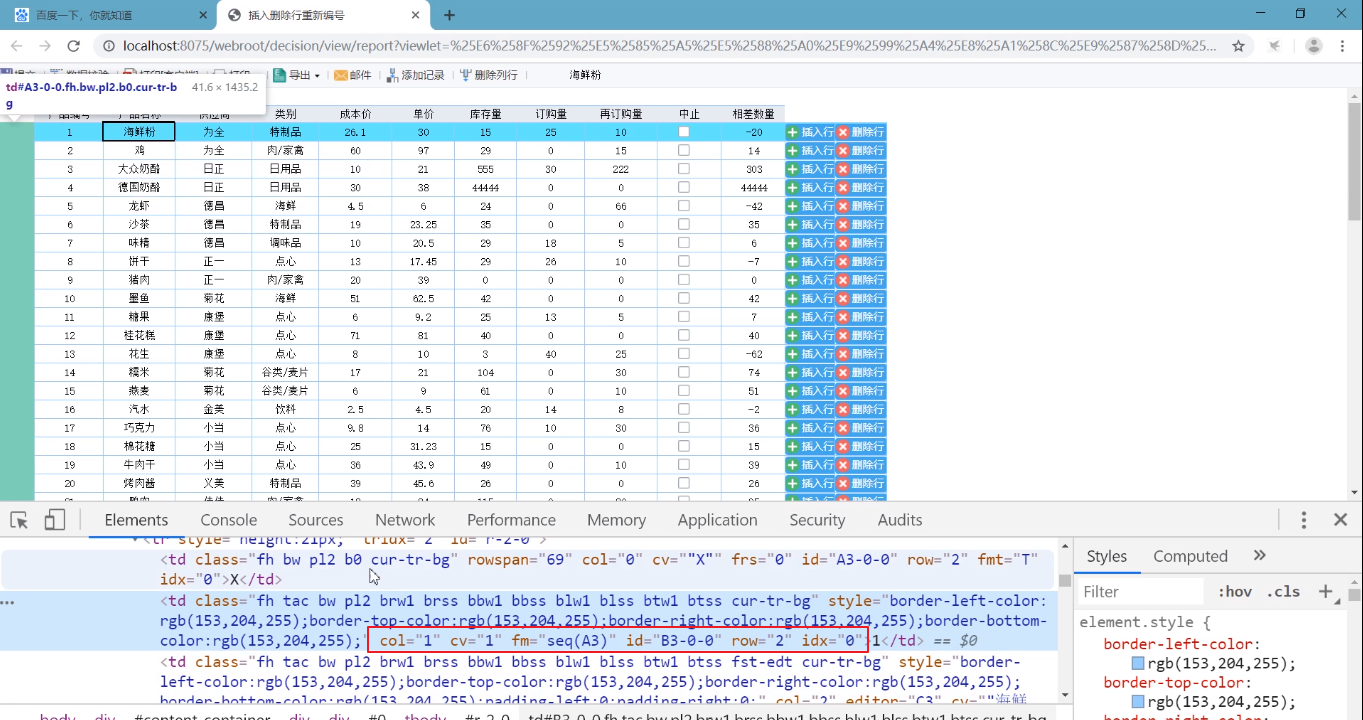This screenshot has height=720, width=1363.
Task: Tick the 中止 checkbox for row 18 棉花糖
Action: click(x=684, y=446)
